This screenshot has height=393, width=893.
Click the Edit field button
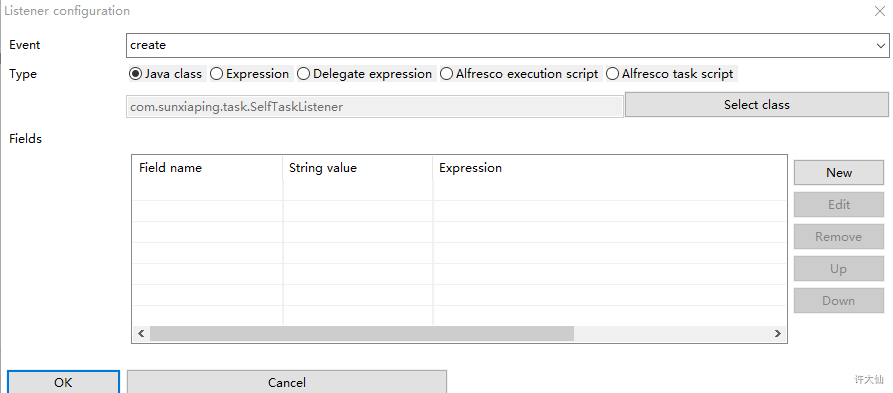(x=839, y=204)
